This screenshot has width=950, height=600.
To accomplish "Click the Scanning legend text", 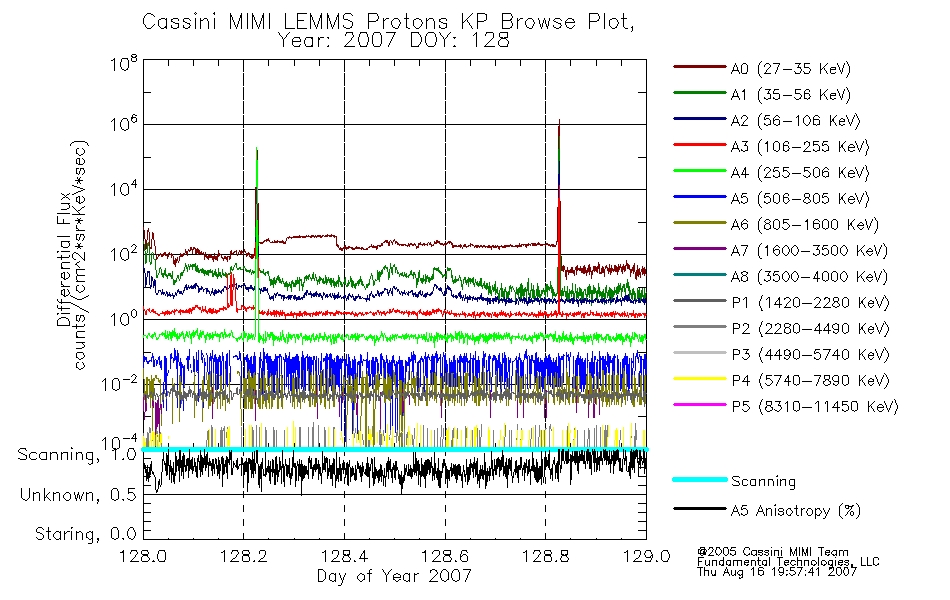I will [763, 482].
